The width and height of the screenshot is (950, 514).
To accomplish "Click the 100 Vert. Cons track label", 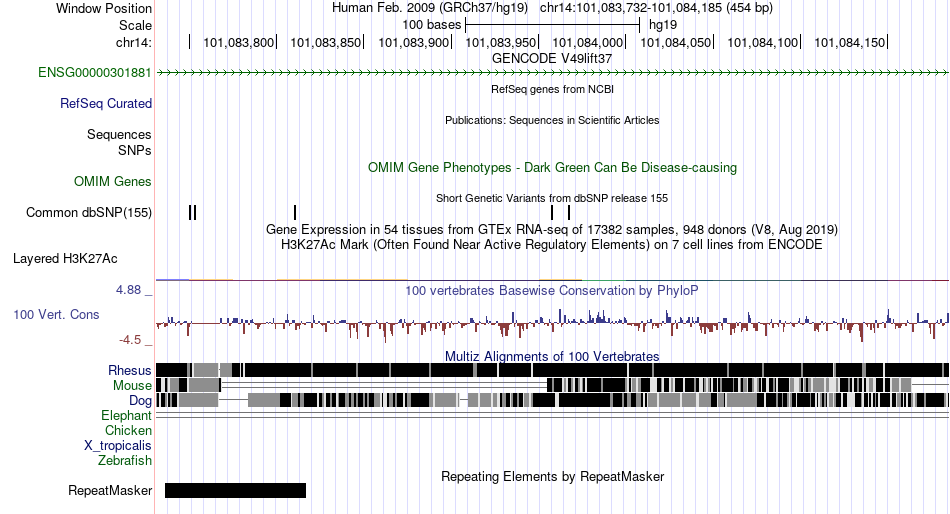I will 56,315.
